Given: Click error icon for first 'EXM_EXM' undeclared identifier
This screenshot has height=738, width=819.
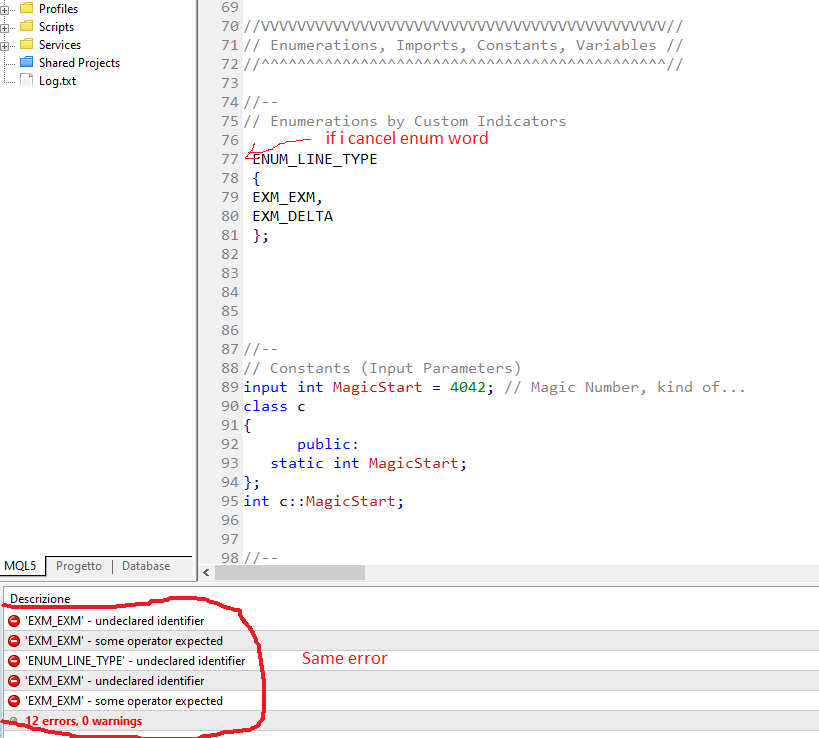Looking at the screenshot, I should click(x=14, y=621).
